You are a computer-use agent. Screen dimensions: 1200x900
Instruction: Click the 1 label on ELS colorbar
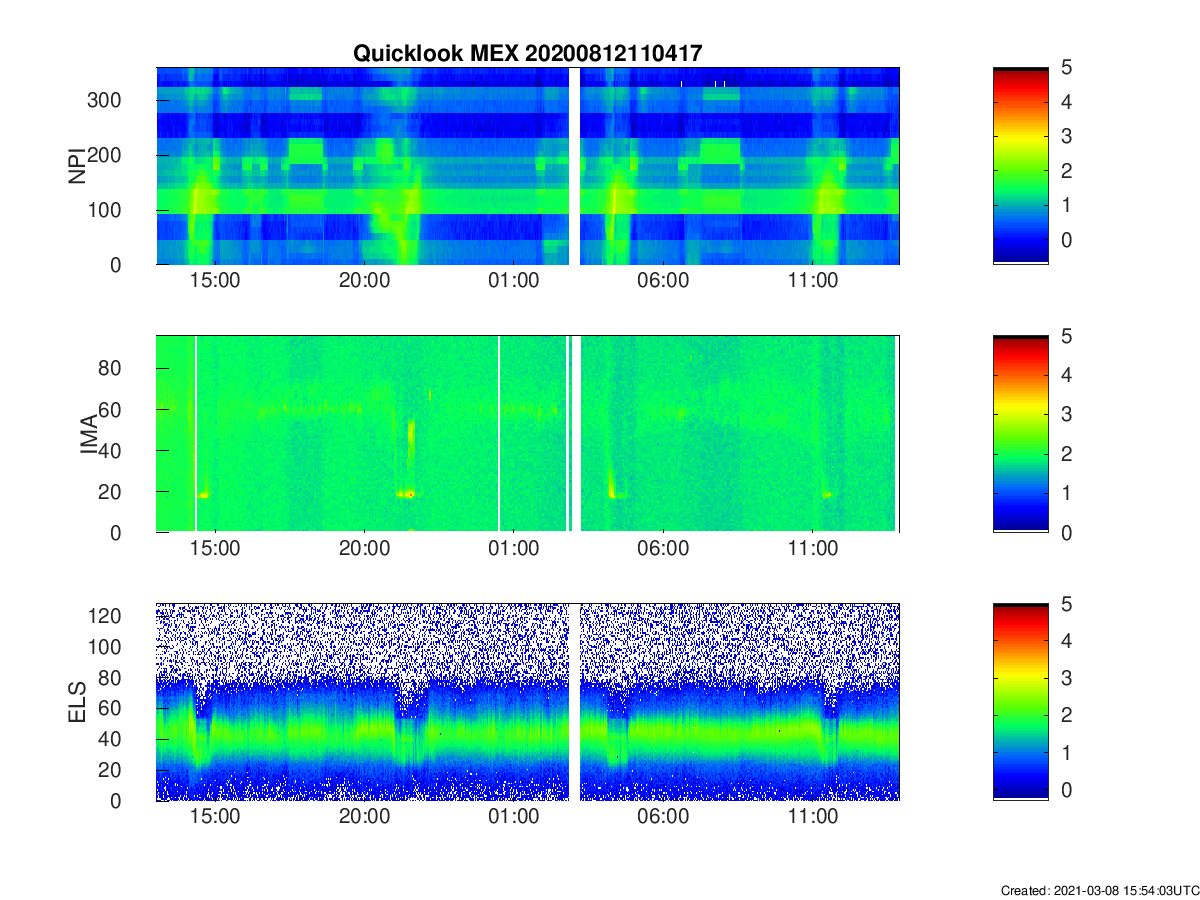click(x=1066, y=752)
